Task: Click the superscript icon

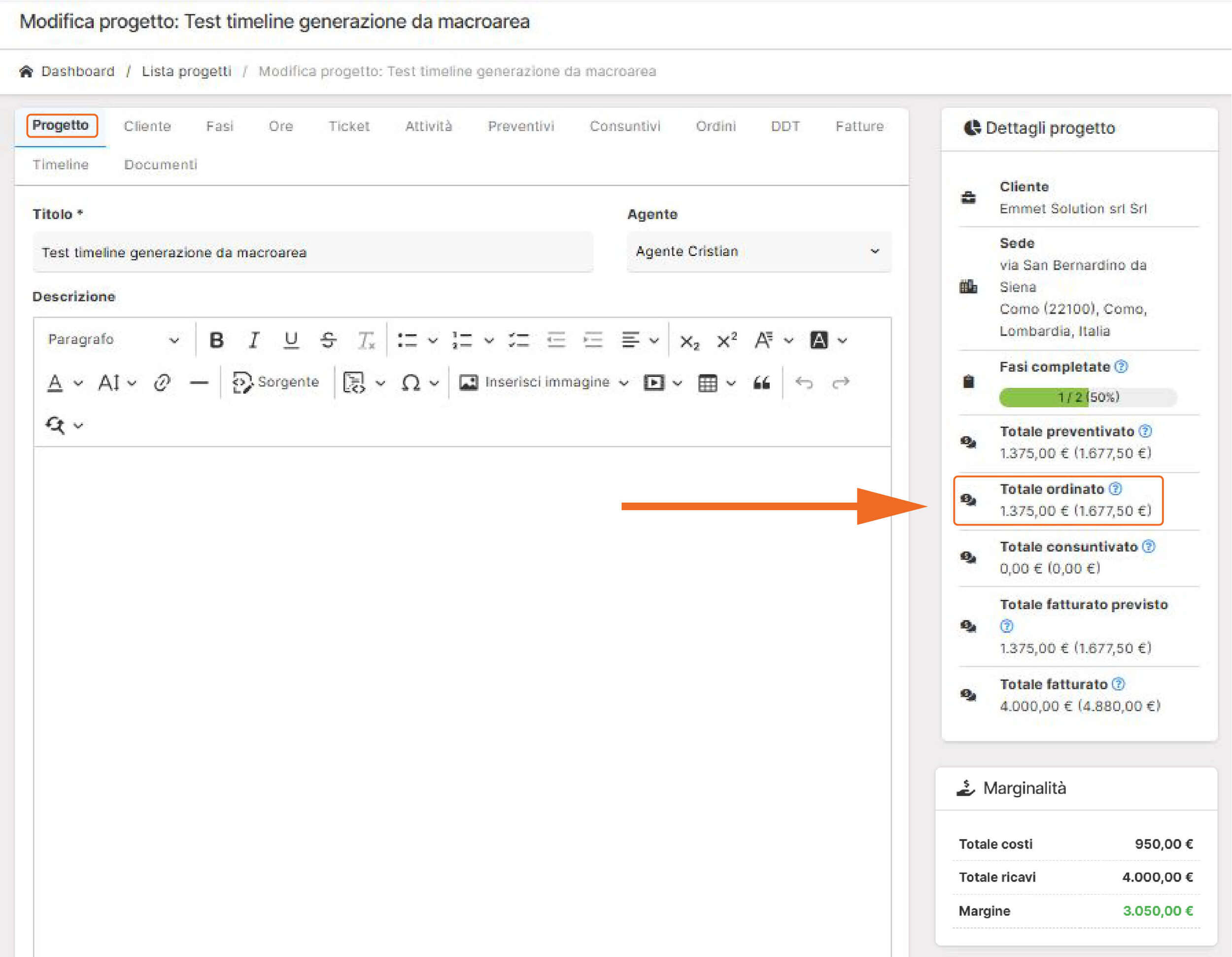Action: [726, 340]
